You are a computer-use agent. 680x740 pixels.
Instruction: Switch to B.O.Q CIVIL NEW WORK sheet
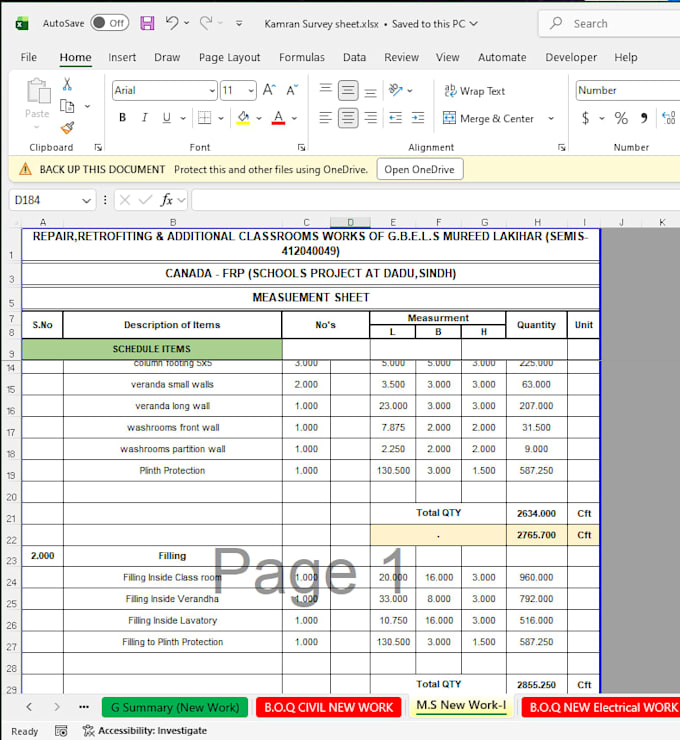tap(328, 707)
